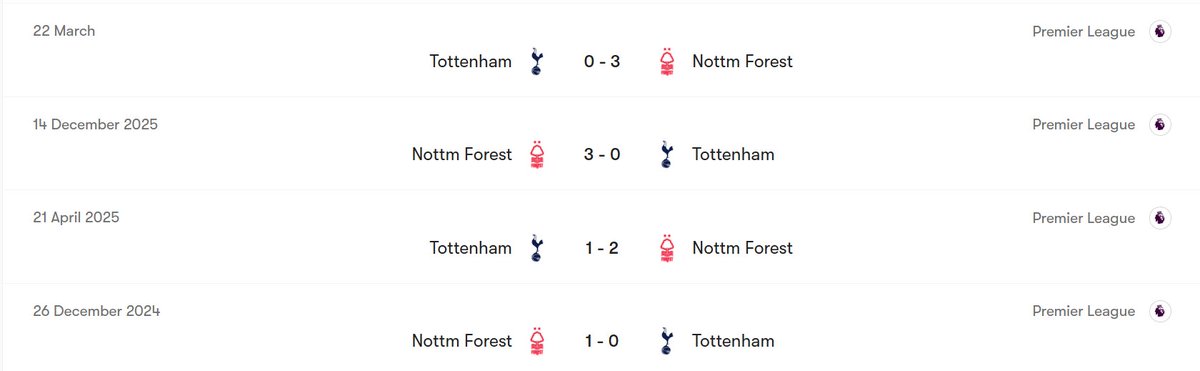The image size is (1200, 371).
Task: Click Nottm Forest crest in 21 April 2025 match
Action: coord(667,248)
